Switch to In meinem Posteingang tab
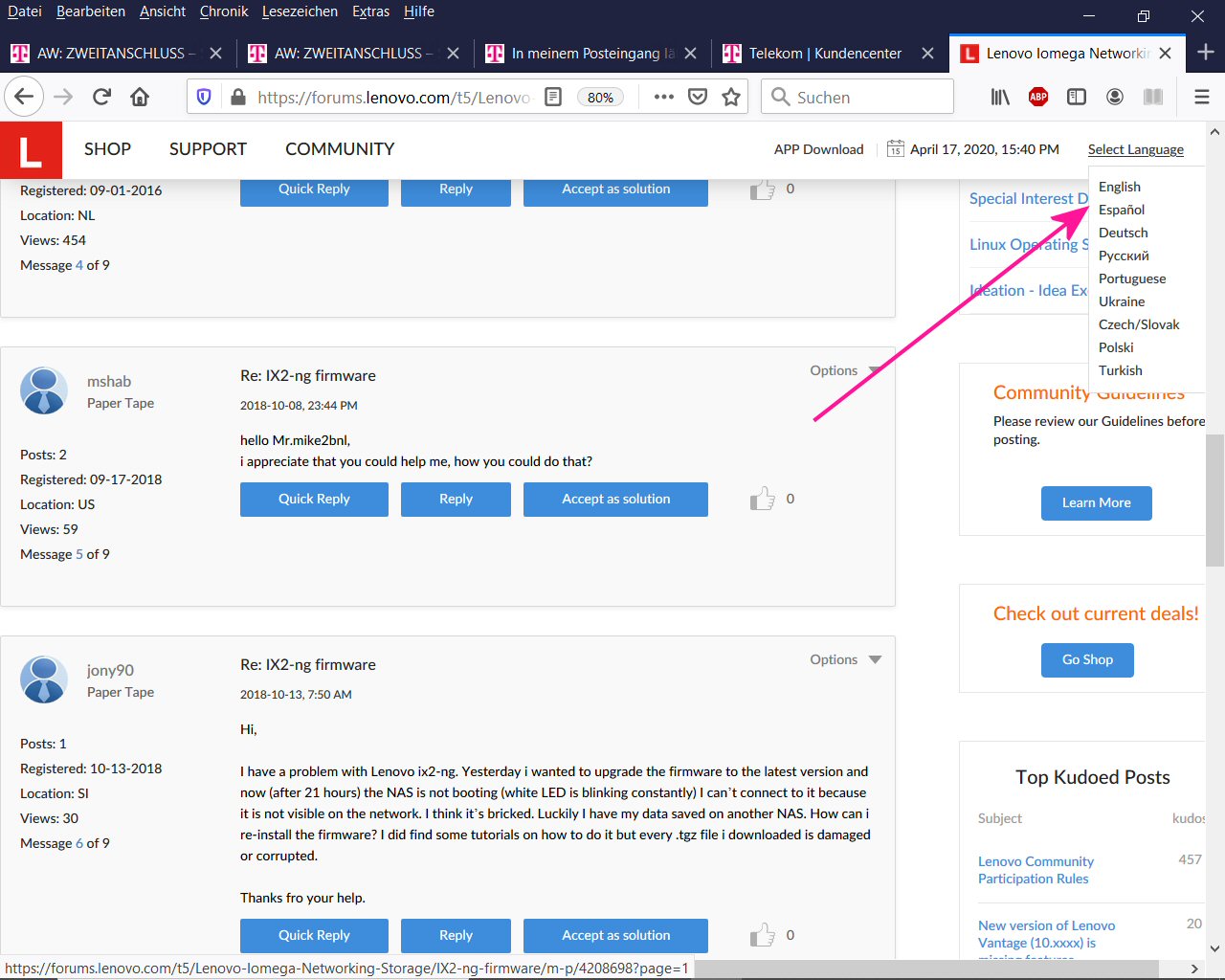Image resolution: width=1225 pixels, height=980 pixels. click(x=592, y=54)
